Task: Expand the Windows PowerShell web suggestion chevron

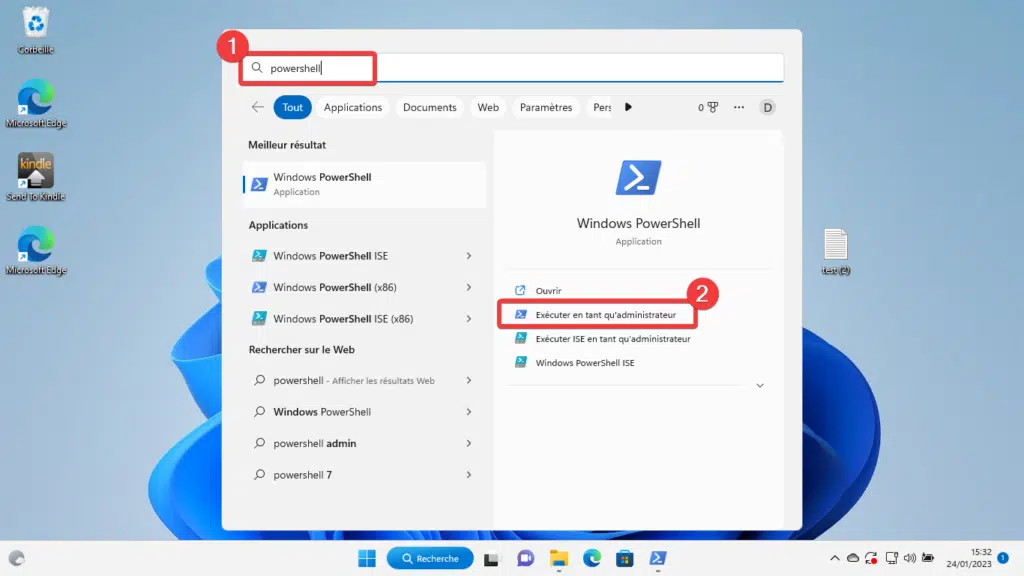Action: pyautogui.click(x=469, y=411)
